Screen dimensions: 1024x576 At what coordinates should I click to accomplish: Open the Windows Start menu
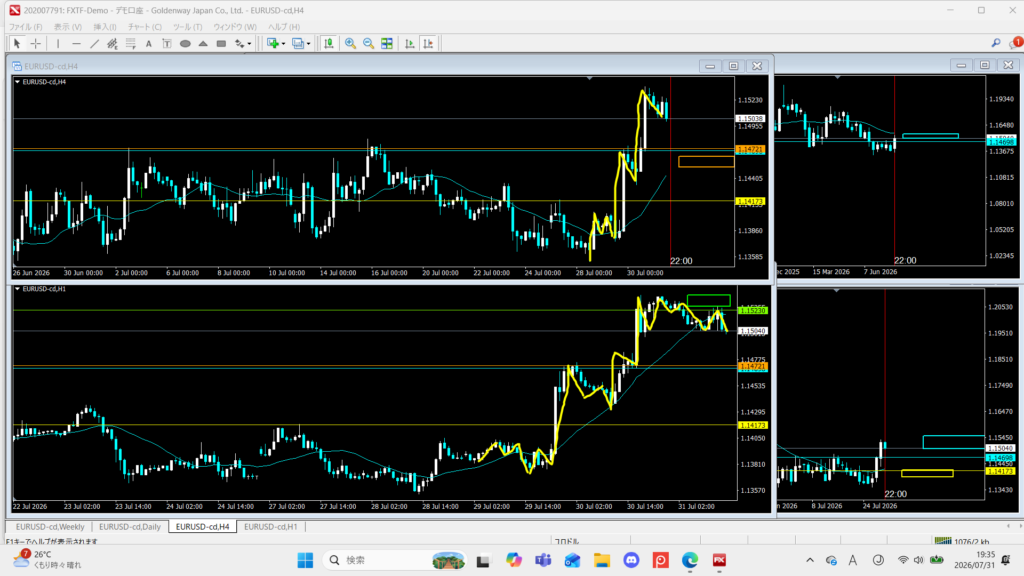coord(305,560)
